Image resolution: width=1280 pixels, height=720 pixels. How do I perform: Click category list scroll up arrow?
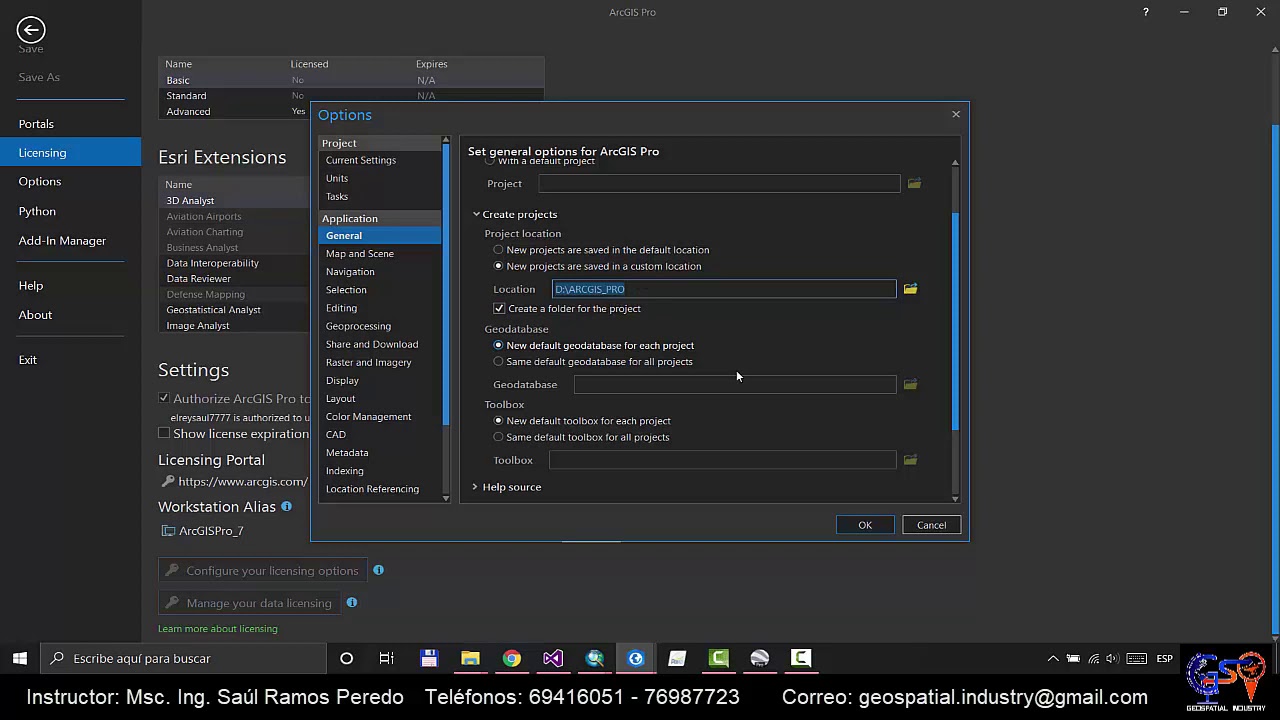(446, 140)
